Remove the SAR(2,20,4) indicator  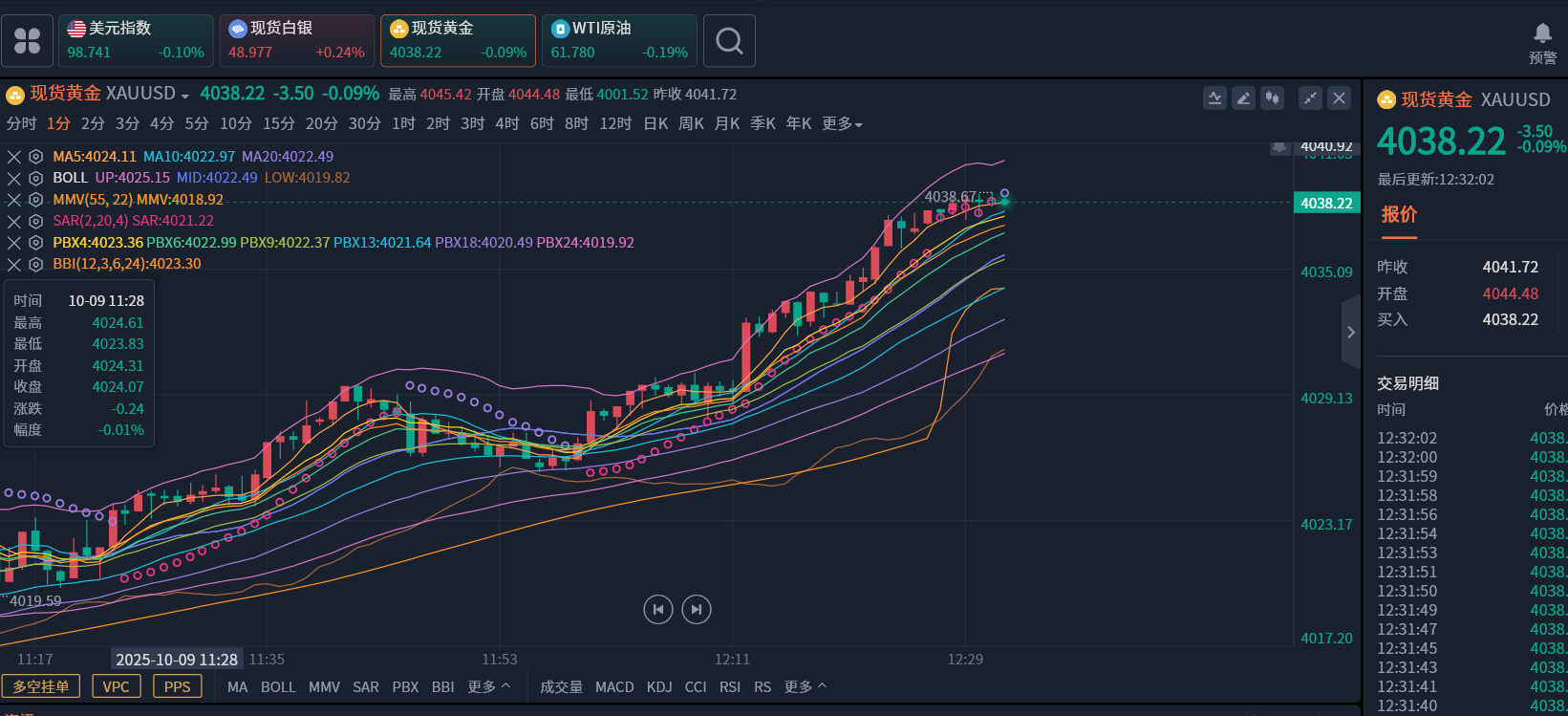pyautogui.click(x=14, y=221)
